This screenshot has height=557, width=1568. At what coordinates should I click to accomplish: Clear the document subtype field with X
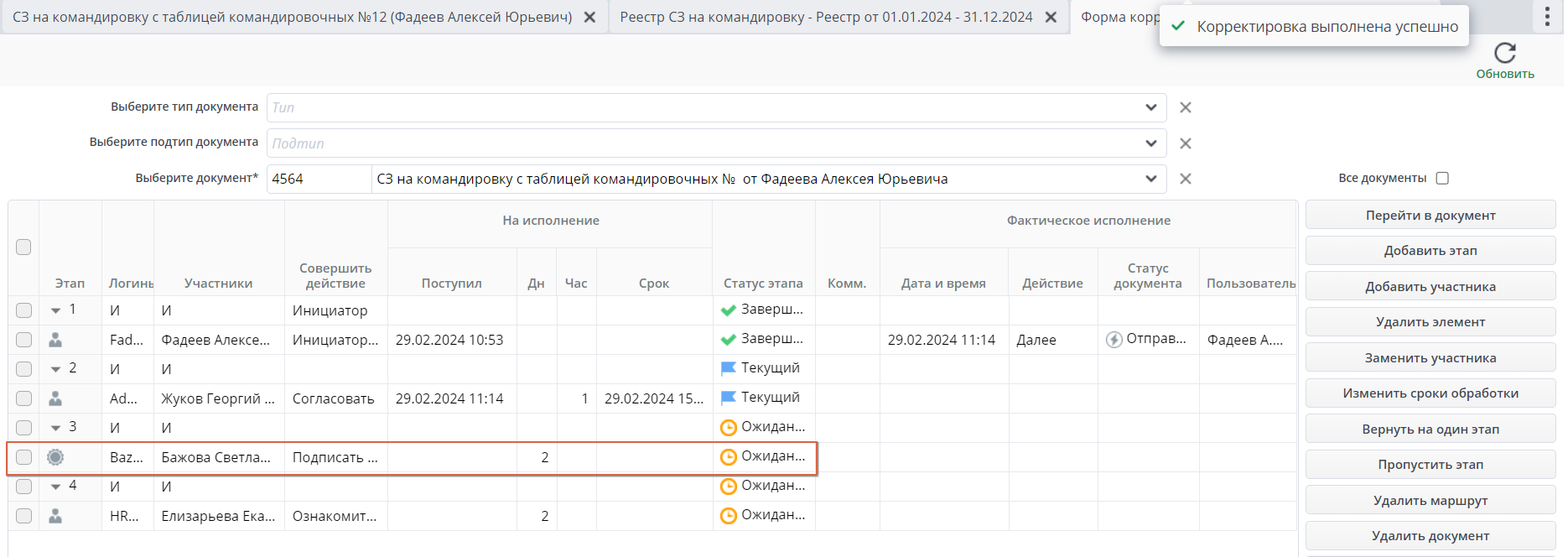[1185, 143]
